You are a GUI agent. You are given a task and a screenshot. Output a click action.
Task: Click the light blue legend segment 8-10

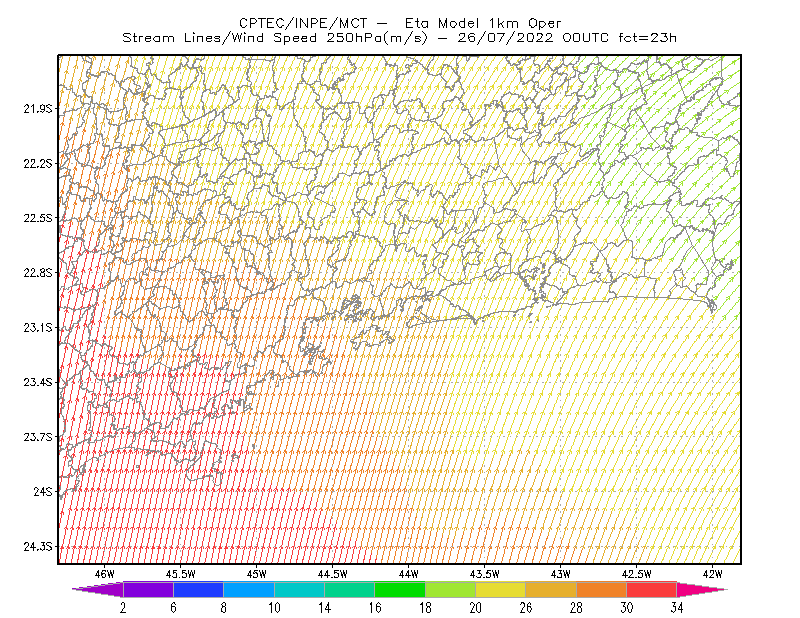click(249, 589)
